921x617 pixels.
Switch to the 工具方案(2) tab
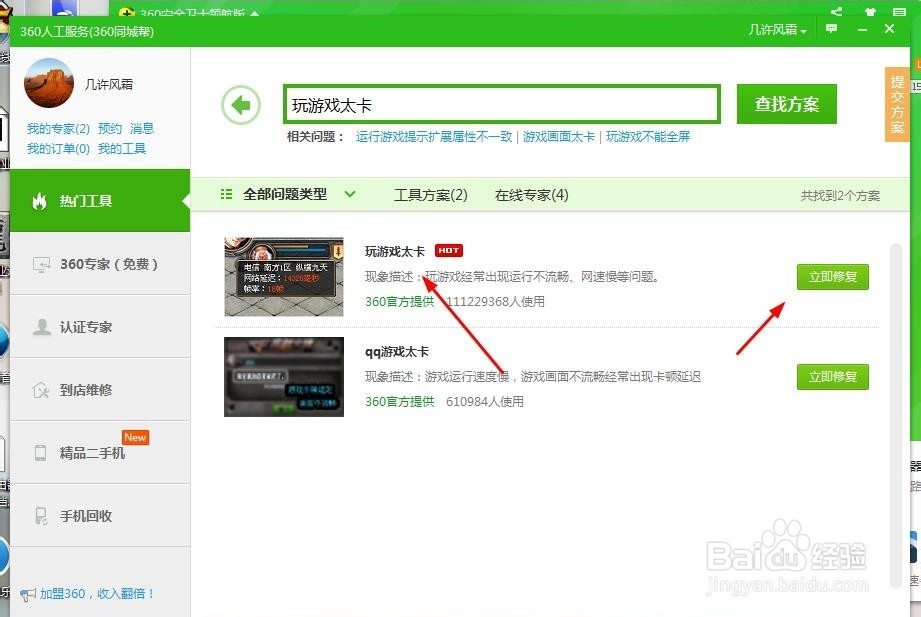(x=430, y=195)
